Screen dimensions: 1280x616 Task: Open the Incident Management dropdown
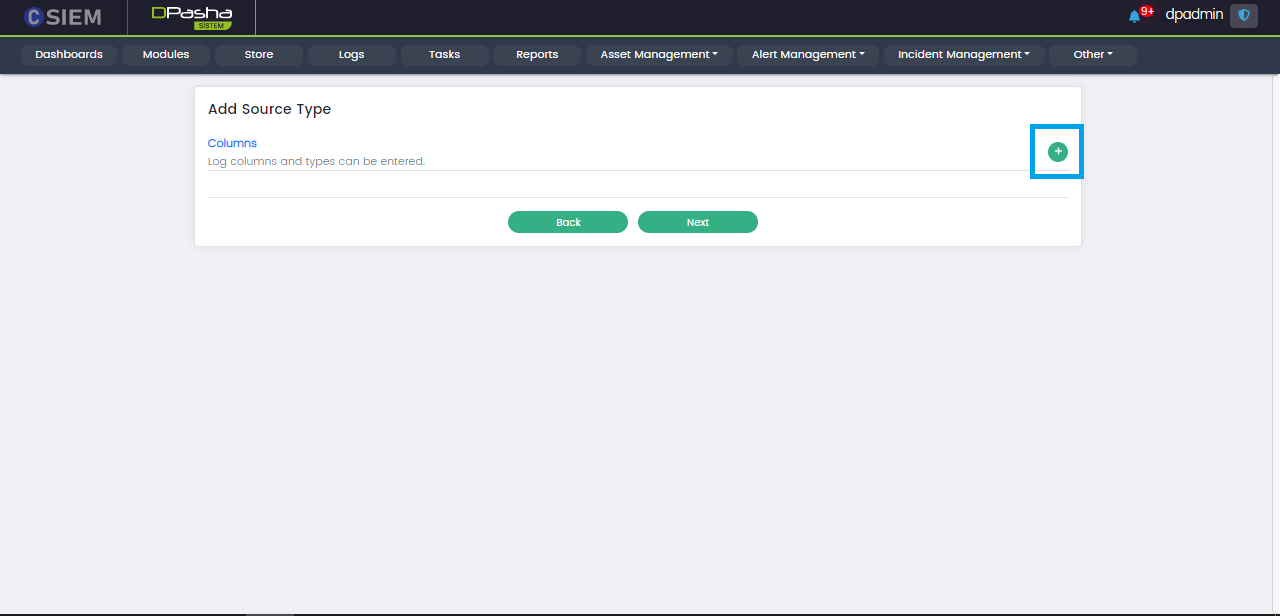click(x=963, y=55)
